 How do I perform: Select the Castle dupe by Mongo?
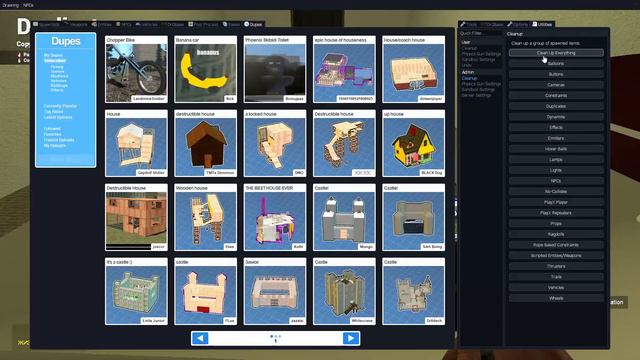(x=344, y=217)
